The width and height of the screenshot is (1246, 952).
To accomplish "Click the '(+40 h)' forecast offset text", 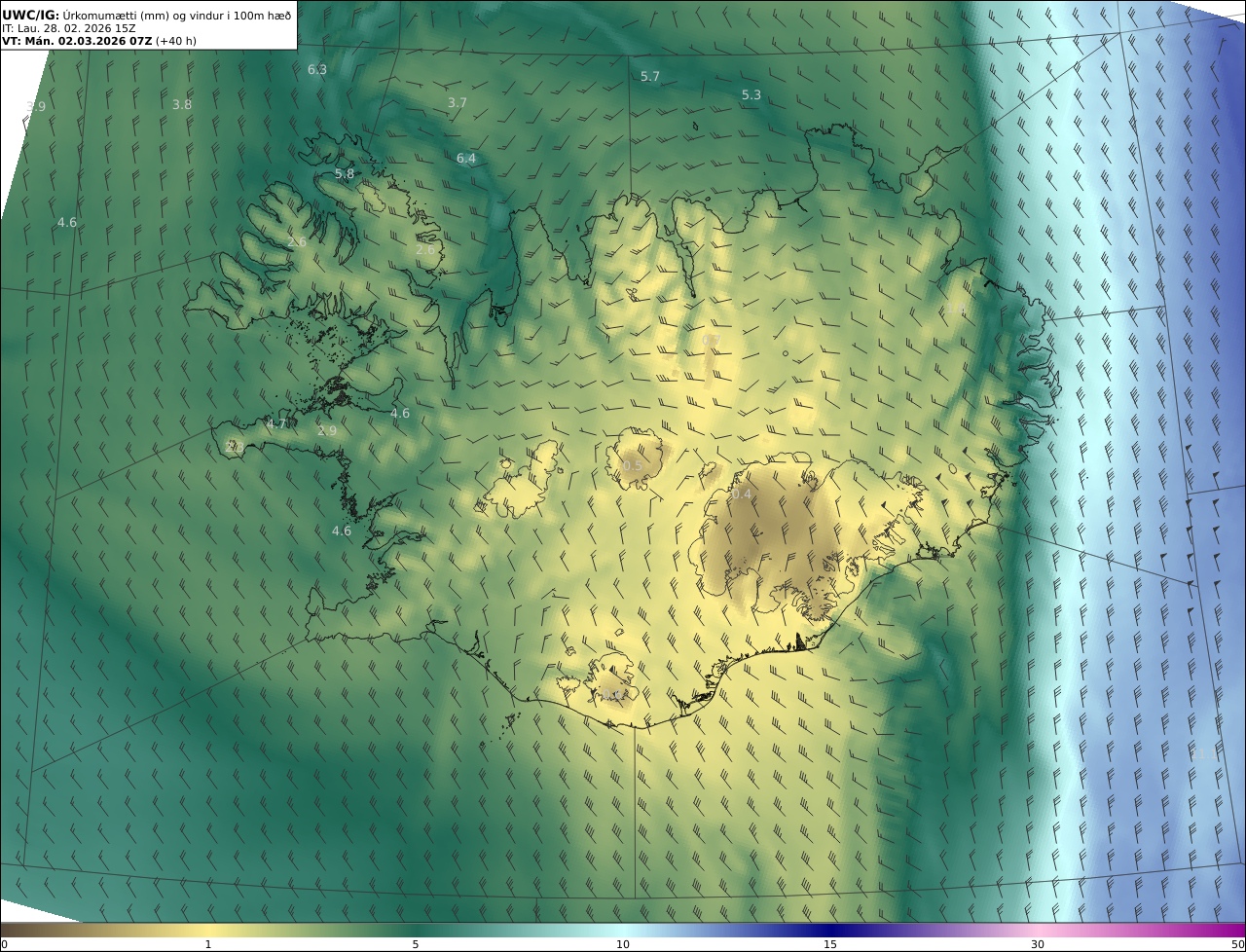I will click(177, 42).
